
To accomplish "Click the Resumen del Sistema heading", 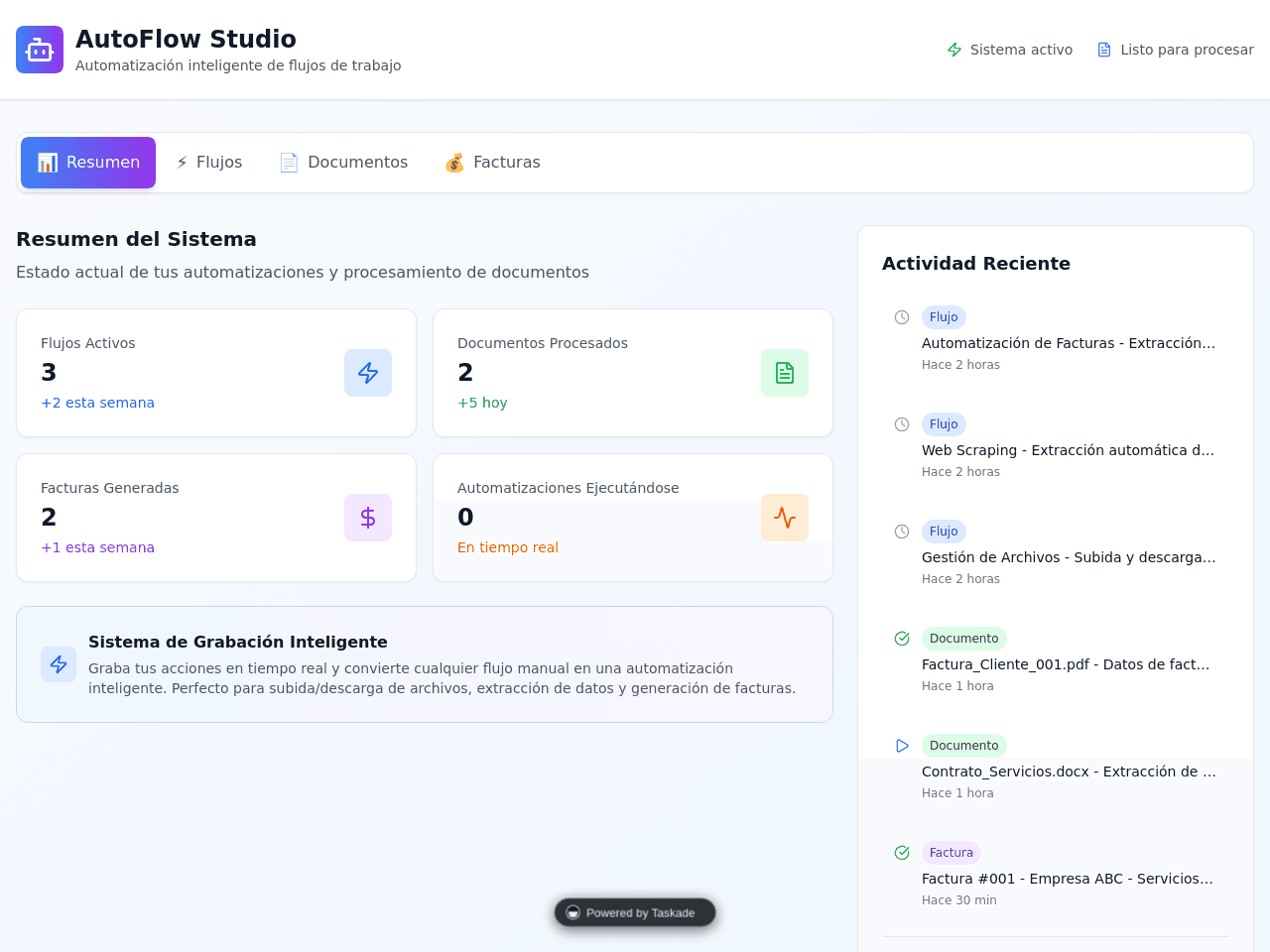I will (136, 239).
